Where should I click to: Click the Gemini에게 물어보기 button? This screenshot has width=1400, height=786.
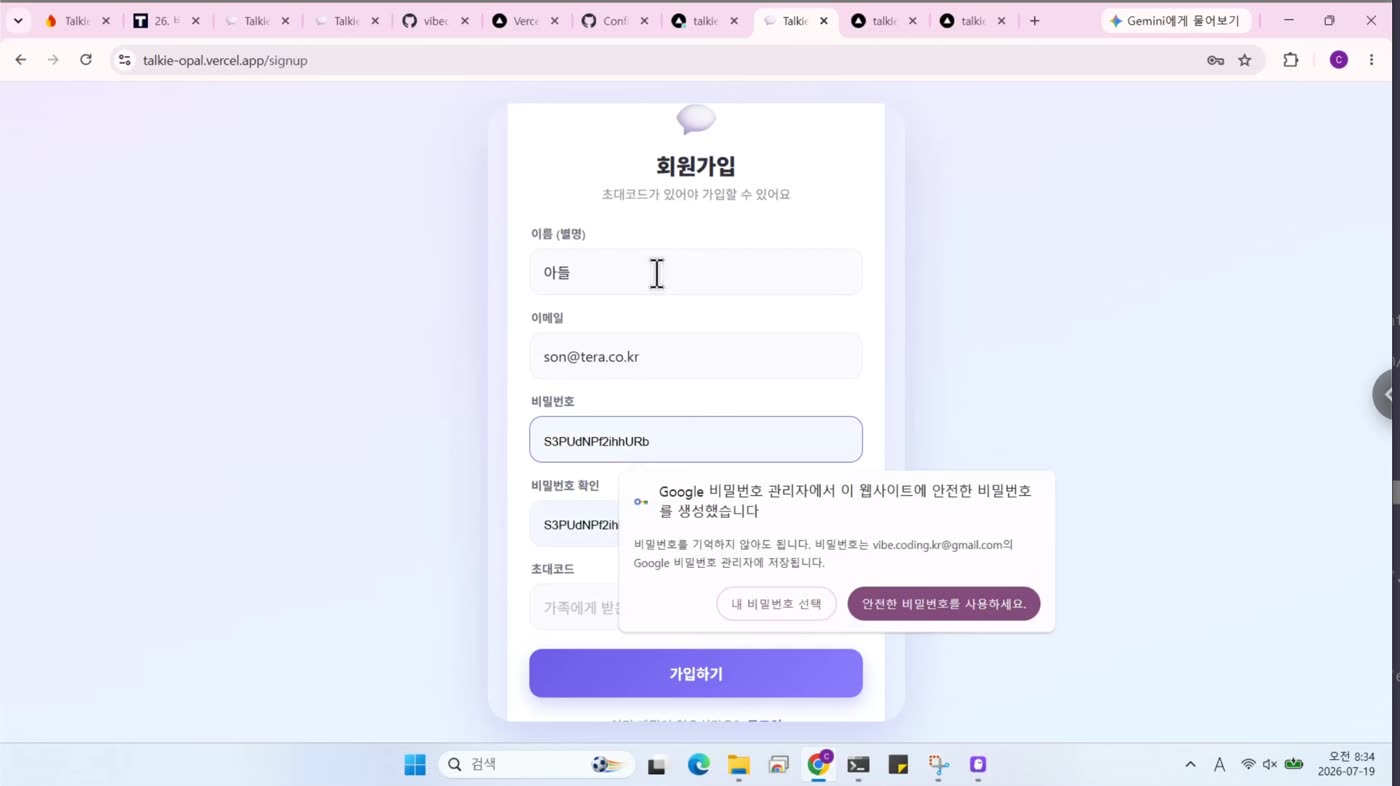(1176, 21)
